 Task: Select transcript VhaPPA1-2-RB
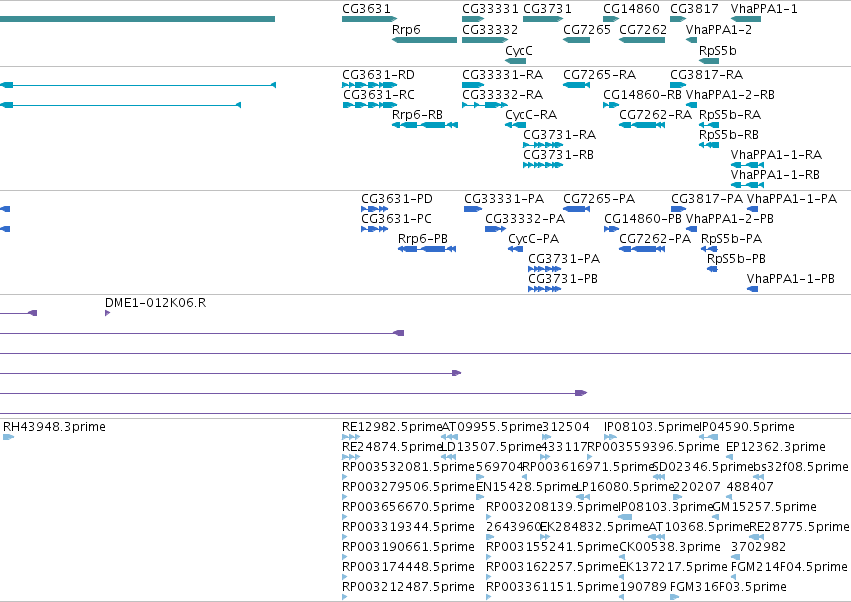(x=730, y=94)
